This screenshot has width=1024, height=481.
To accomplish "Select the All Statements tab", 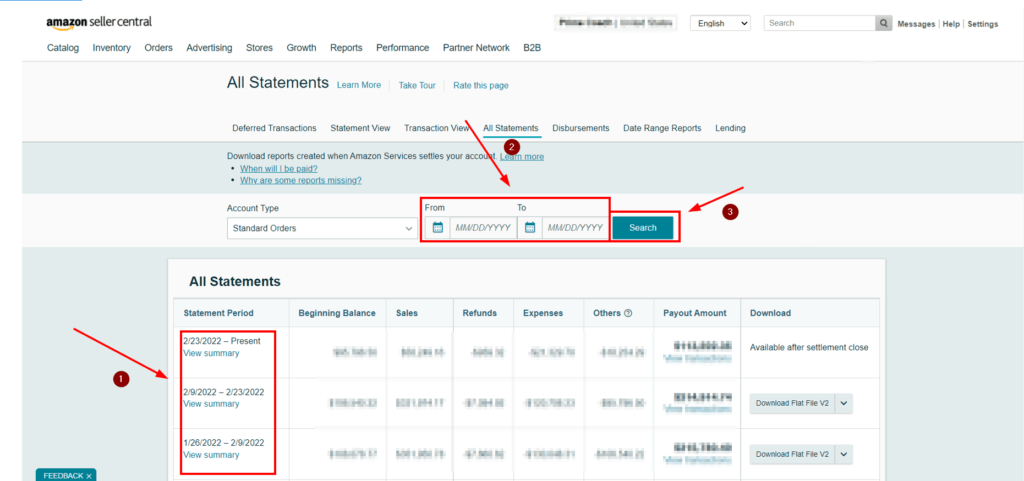I will (x=511, y=128).
